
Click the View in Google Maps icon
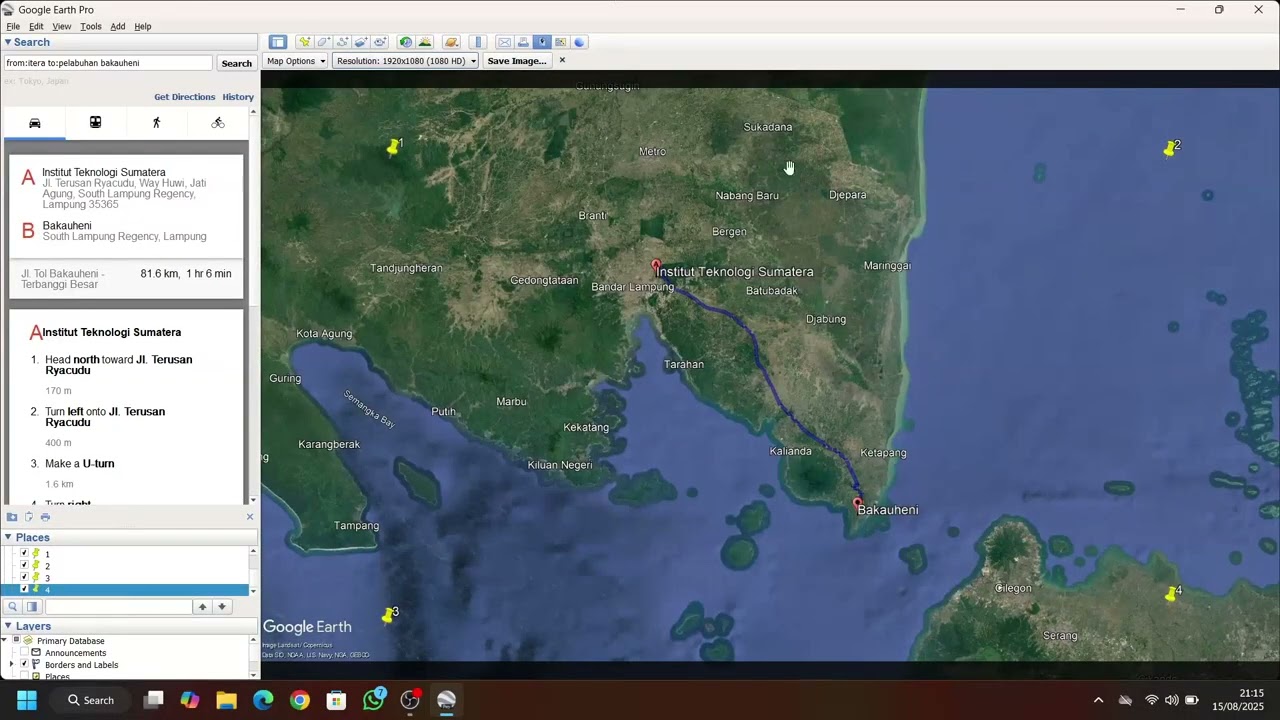(560, 42)
